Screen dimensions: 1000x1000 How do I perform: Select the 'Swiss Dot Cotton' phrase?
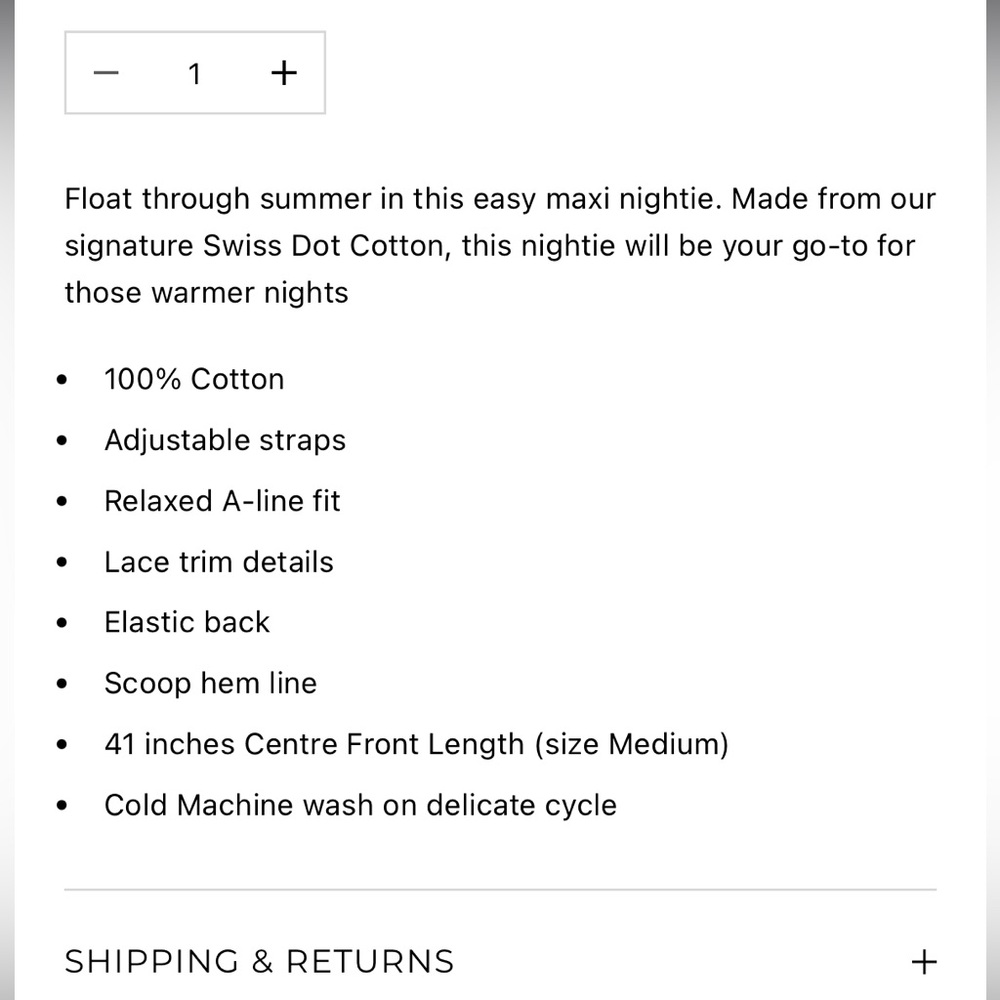[x=323, y=246]
